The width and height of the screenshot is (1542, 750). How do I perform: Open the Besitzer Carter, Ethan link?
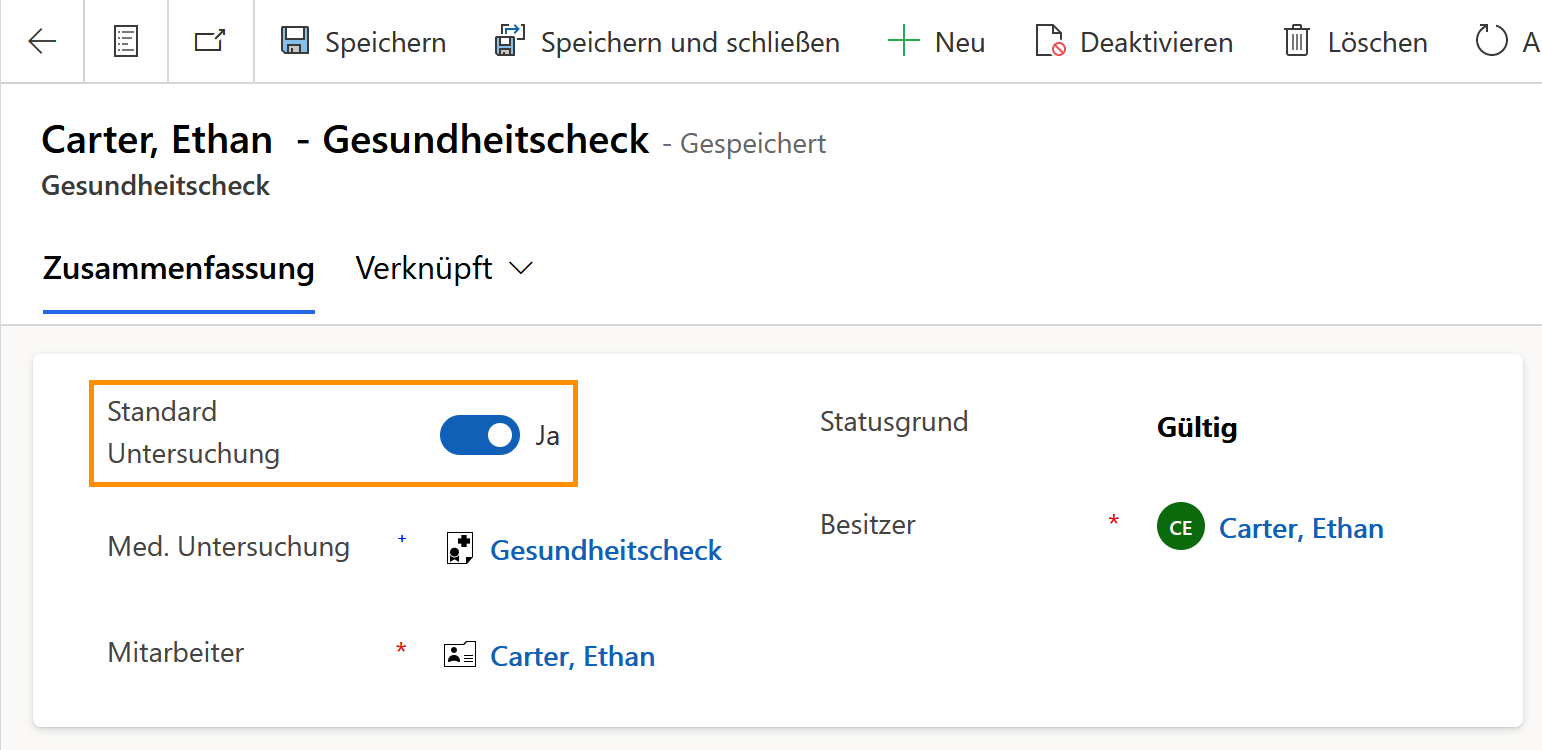click(x=1301, y=528)
